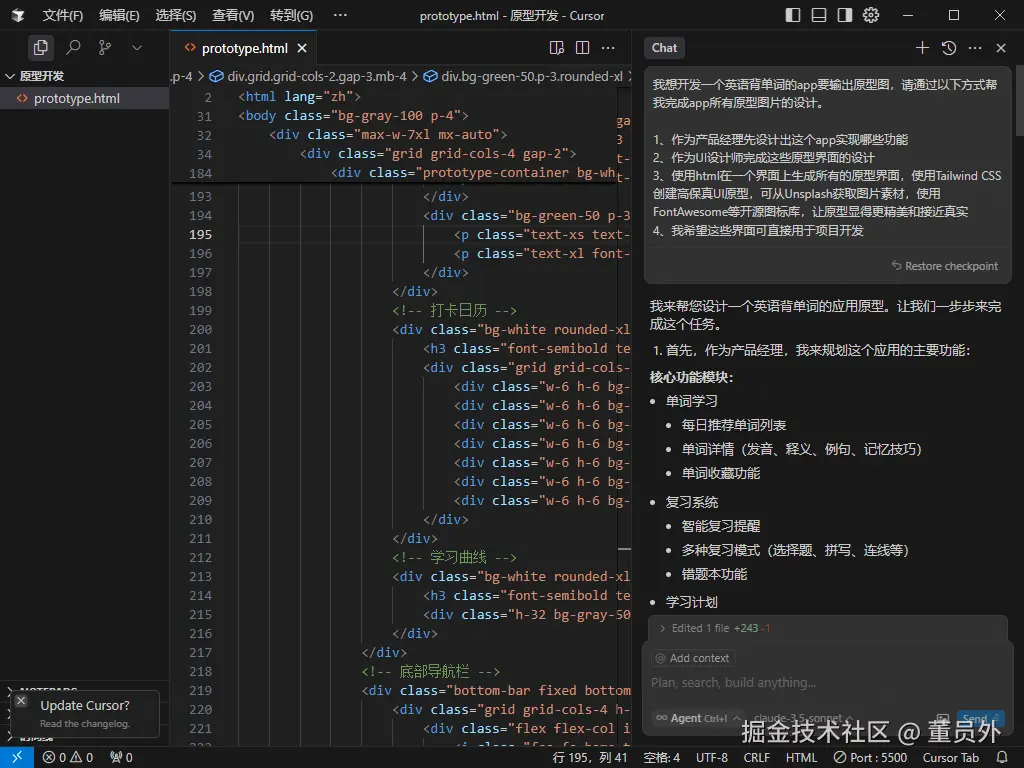Toggle primary sidebar layout icon

pos(793,15)
